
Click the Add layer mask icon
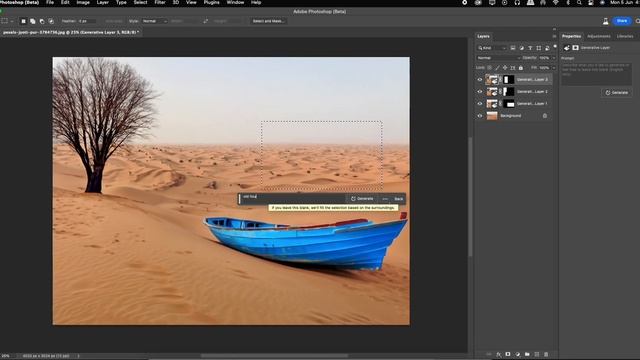[508, 354]
